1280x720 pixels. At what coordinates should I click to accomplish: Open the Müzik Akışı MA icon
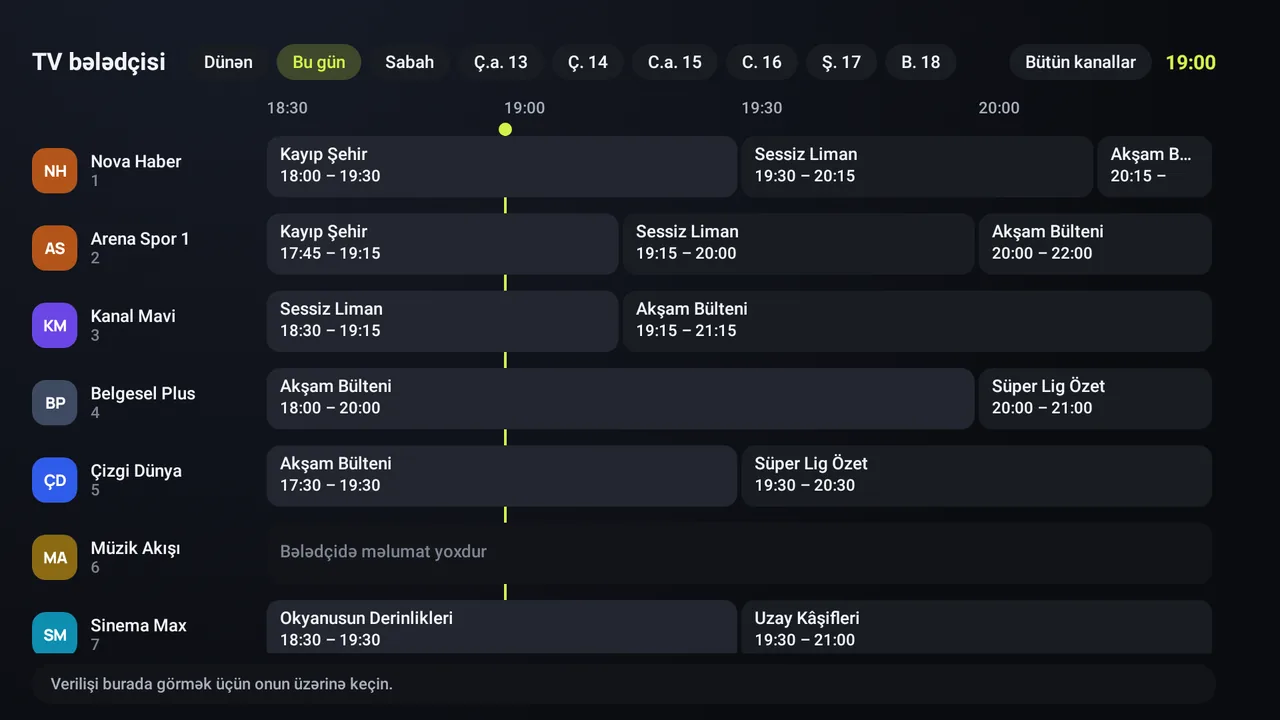coord(54,557)
